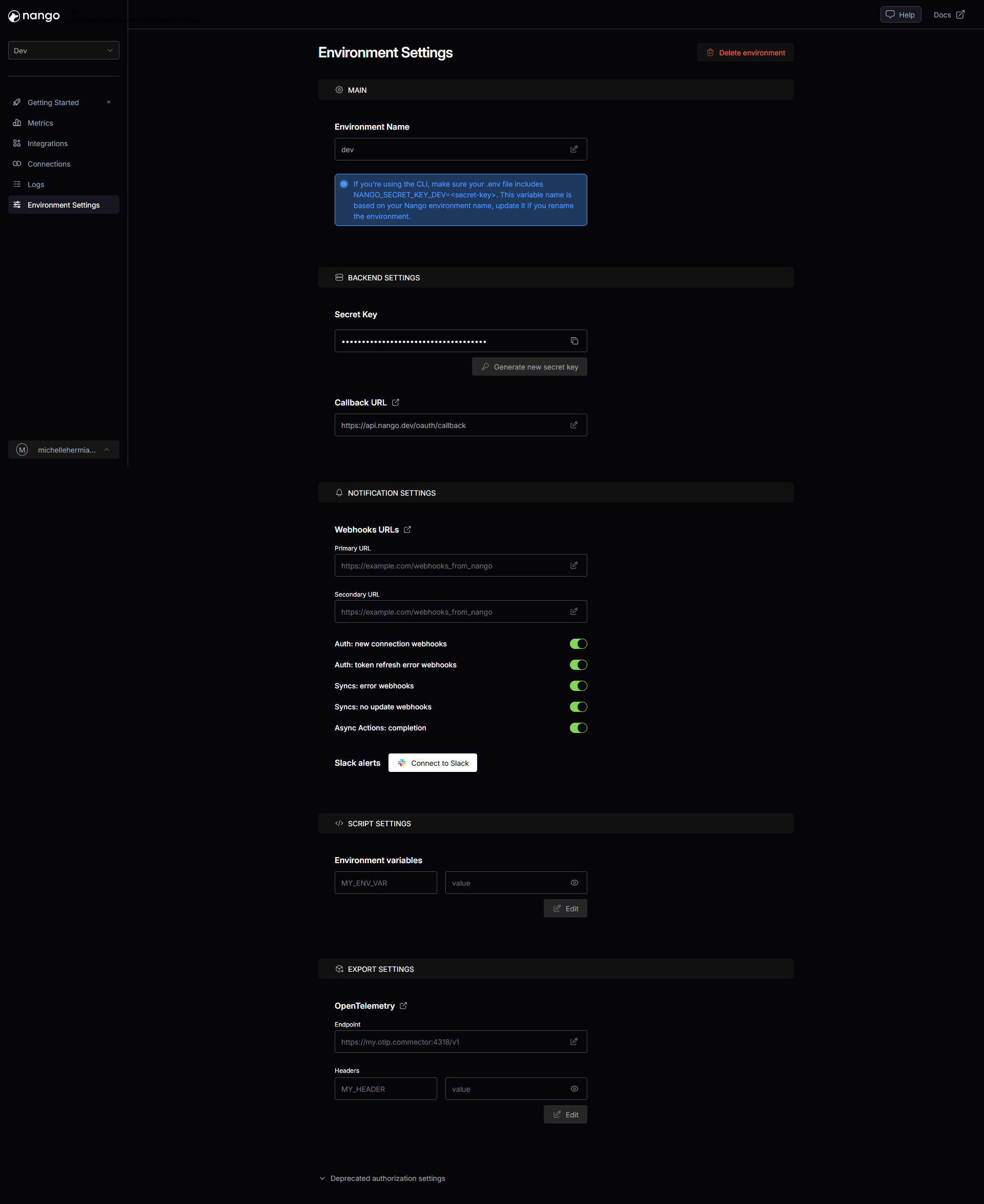Click the edit pencil for Callback URL

coord(573,424)
